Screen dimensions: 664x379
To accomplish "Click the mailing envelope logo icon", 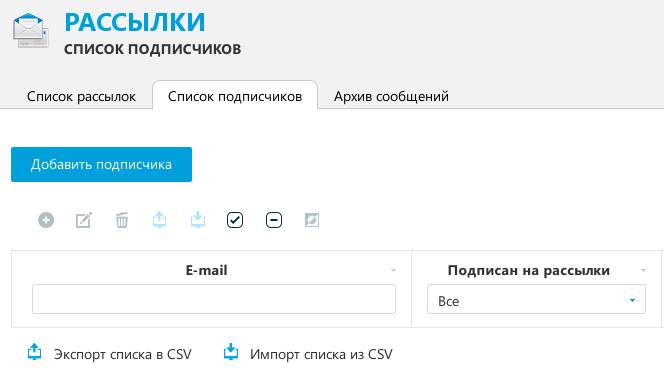I will click(x=31, y=31).
